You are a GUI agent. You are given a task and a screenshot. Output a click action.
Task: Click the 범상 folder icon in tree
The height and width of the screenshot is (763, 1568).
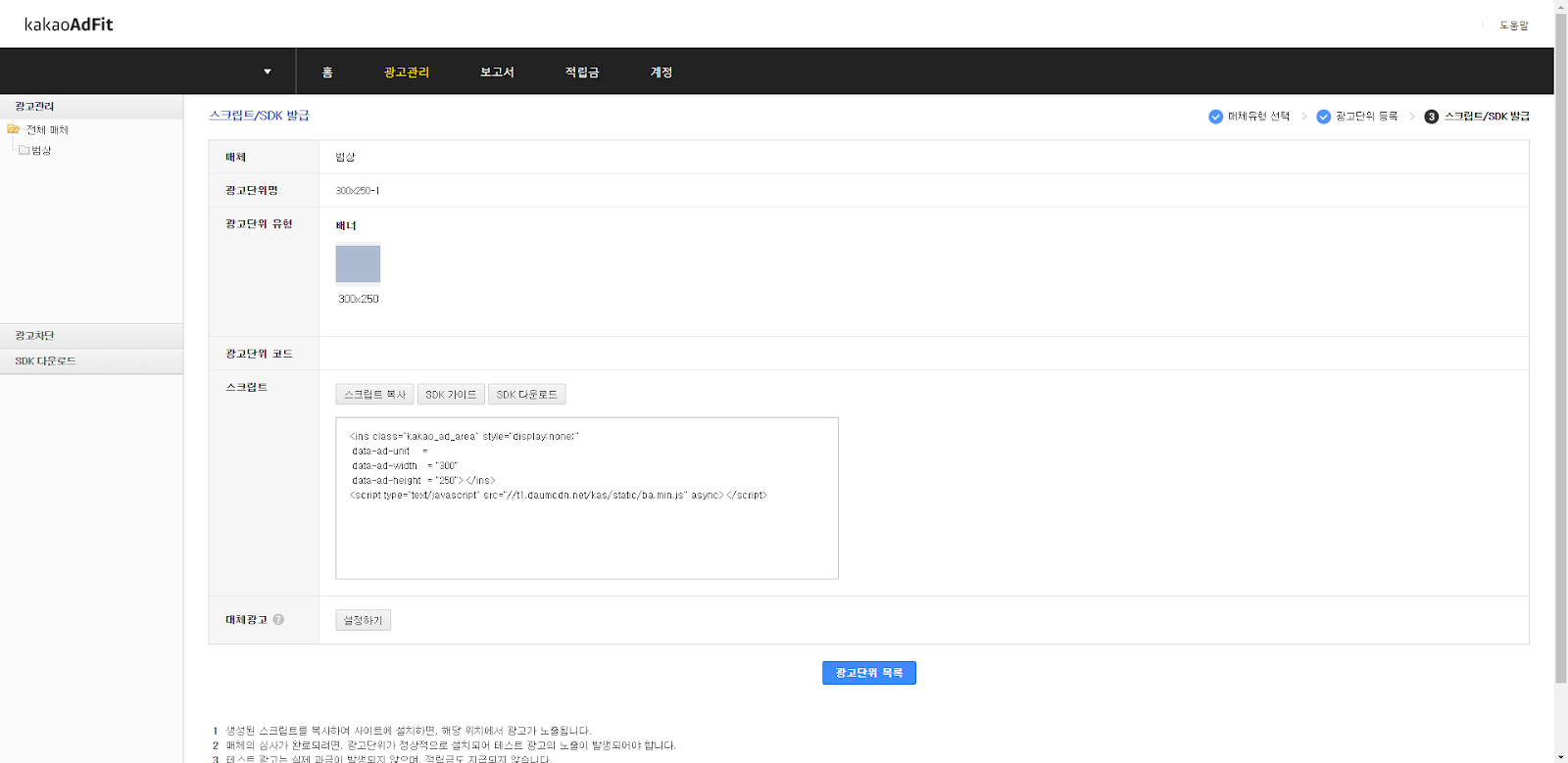click(24, 150)
